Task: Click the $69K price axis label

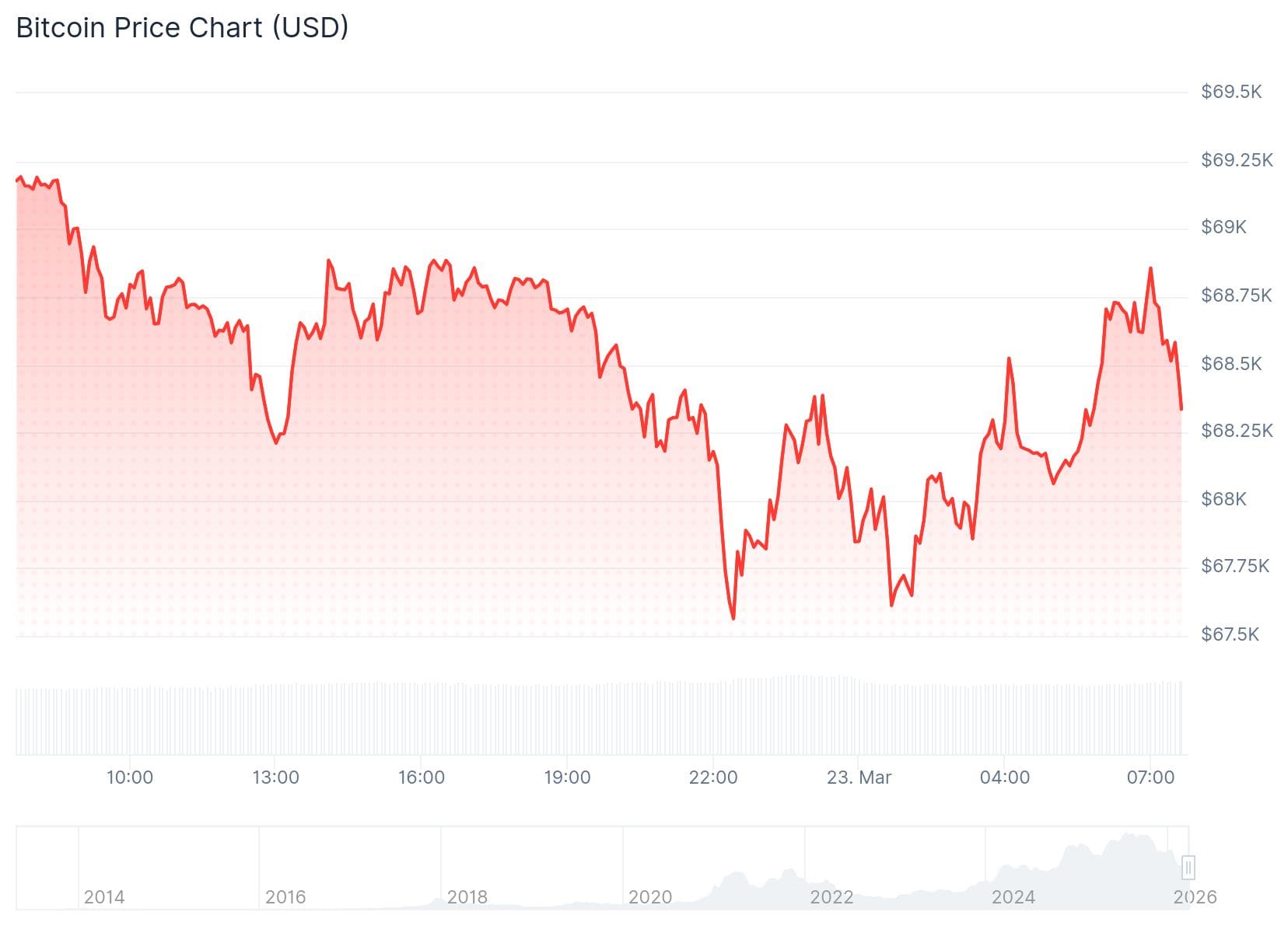Action: pos(1223,227)
